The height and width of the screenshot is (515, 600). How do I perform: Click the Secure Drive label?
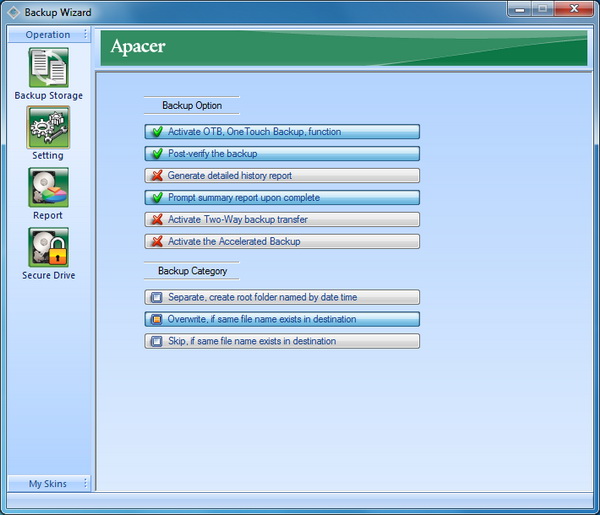pos(49,275)
